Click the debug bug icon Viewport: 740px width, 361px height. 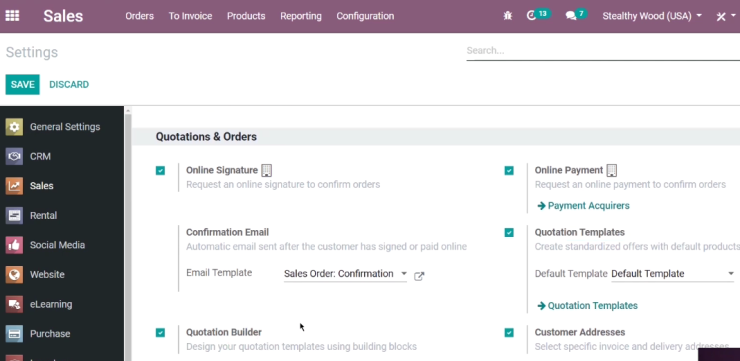(508, 16)
